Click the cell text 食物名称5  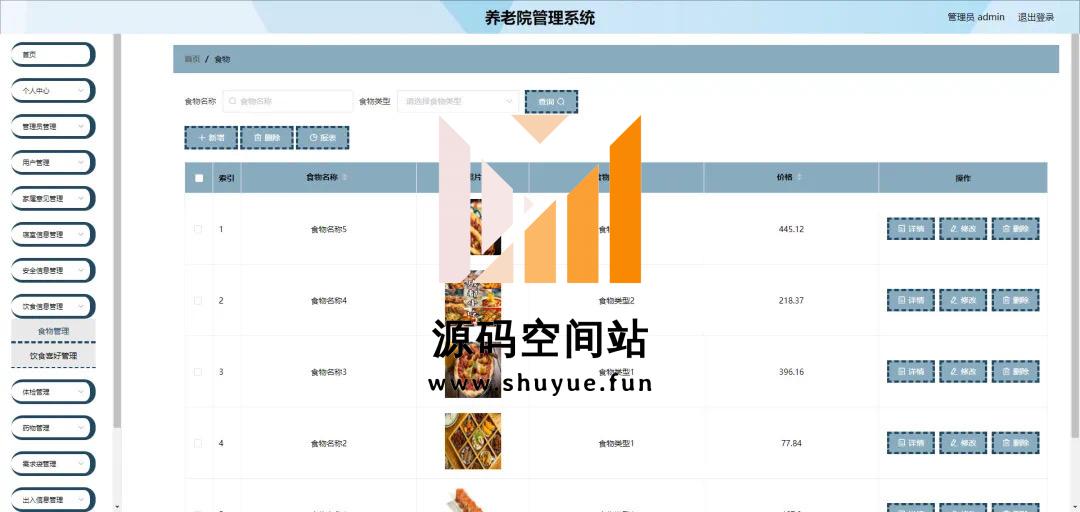click(x=329, y=229)
